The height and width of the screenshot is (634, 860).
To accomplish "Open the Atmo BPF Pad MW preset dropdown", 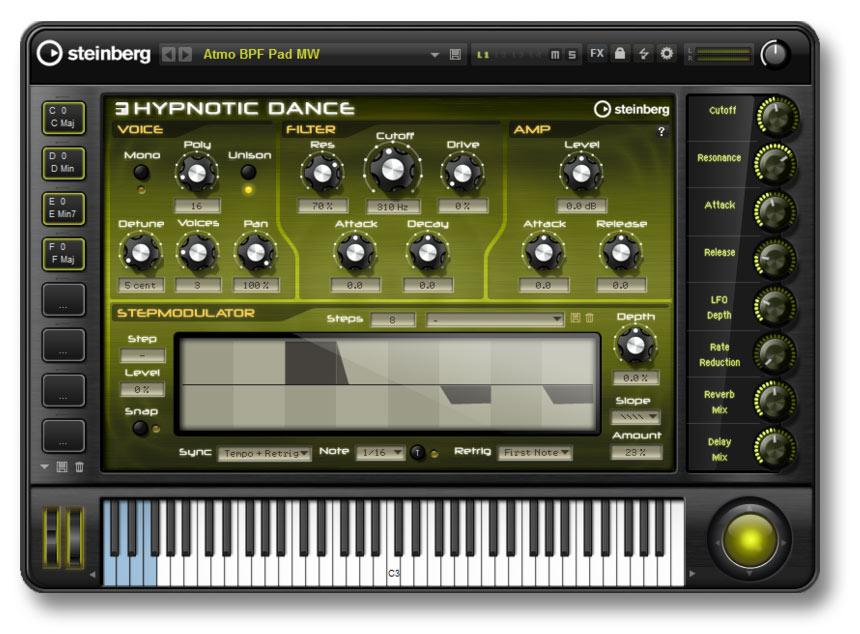I will tap(434, 55).
